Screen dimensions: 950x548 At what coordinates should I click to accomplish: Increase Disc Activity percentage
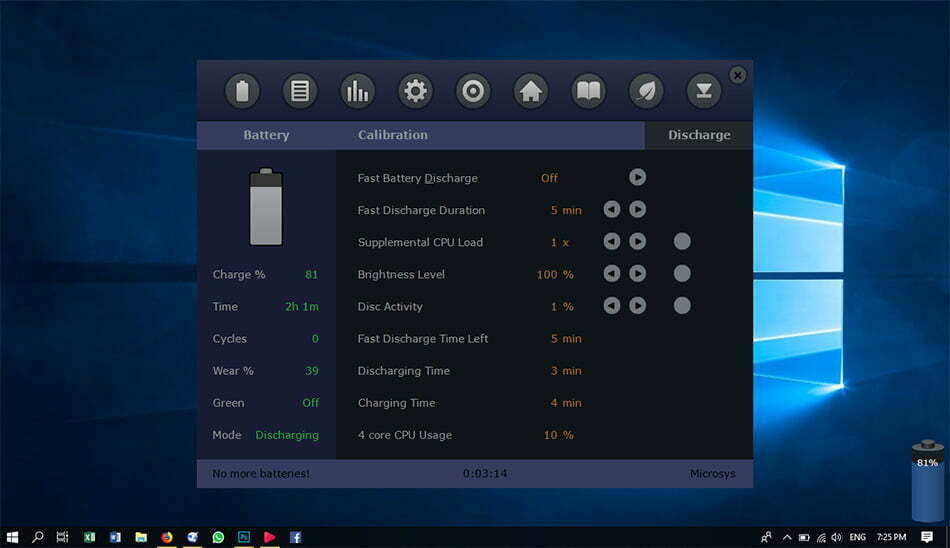637,306
